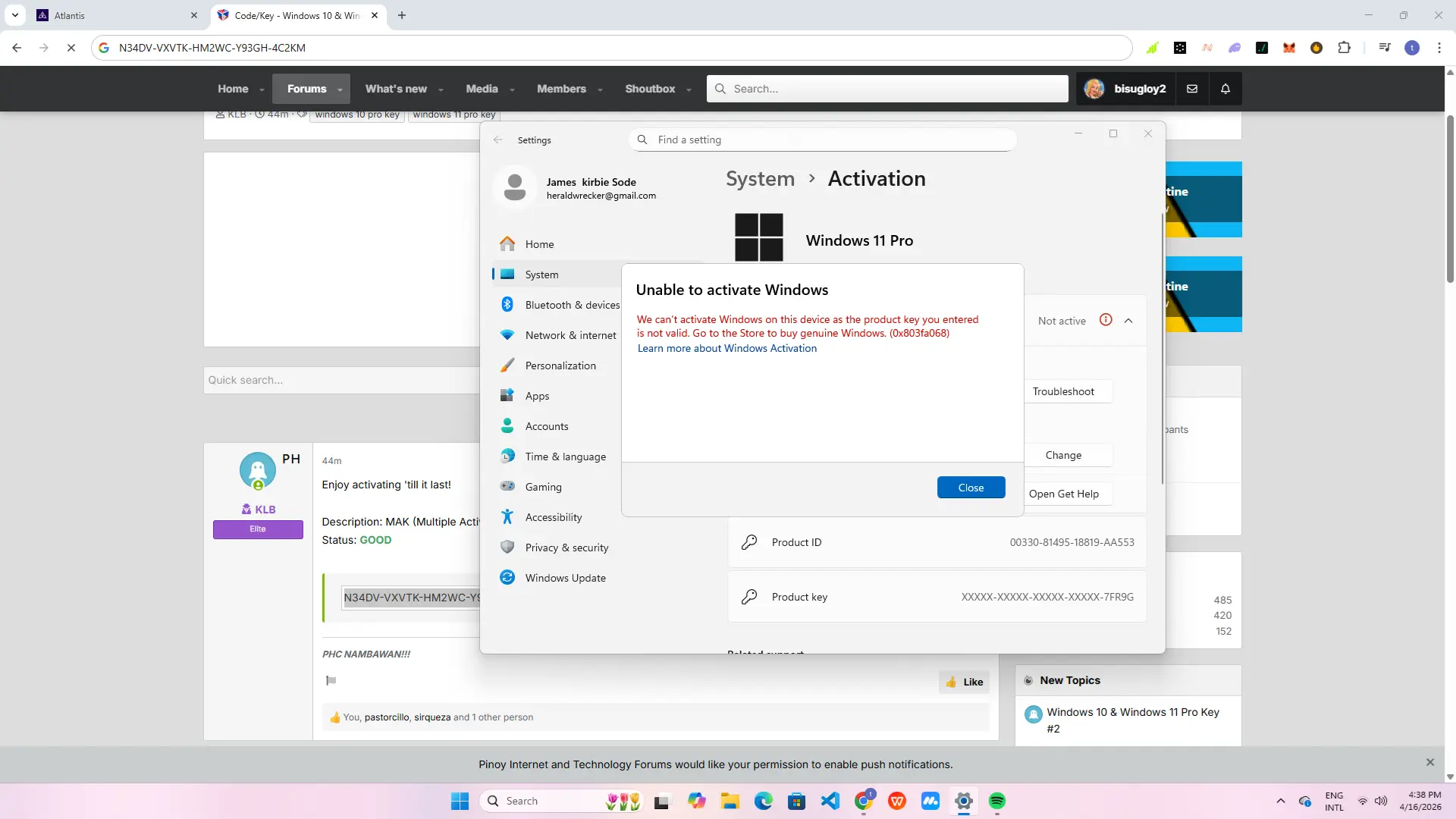Click the Product ID key icon
Screen dimensions: 1456x819
(749, 542)
